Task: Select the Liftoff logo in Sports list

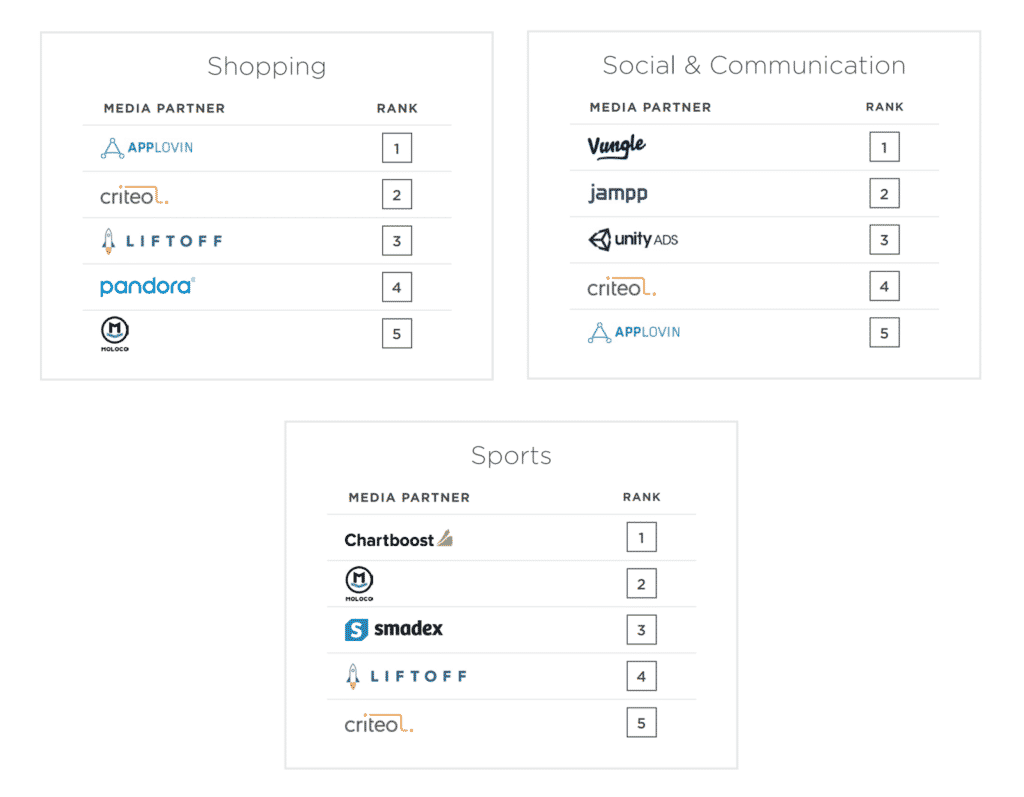Action: (x=406, y=676)
